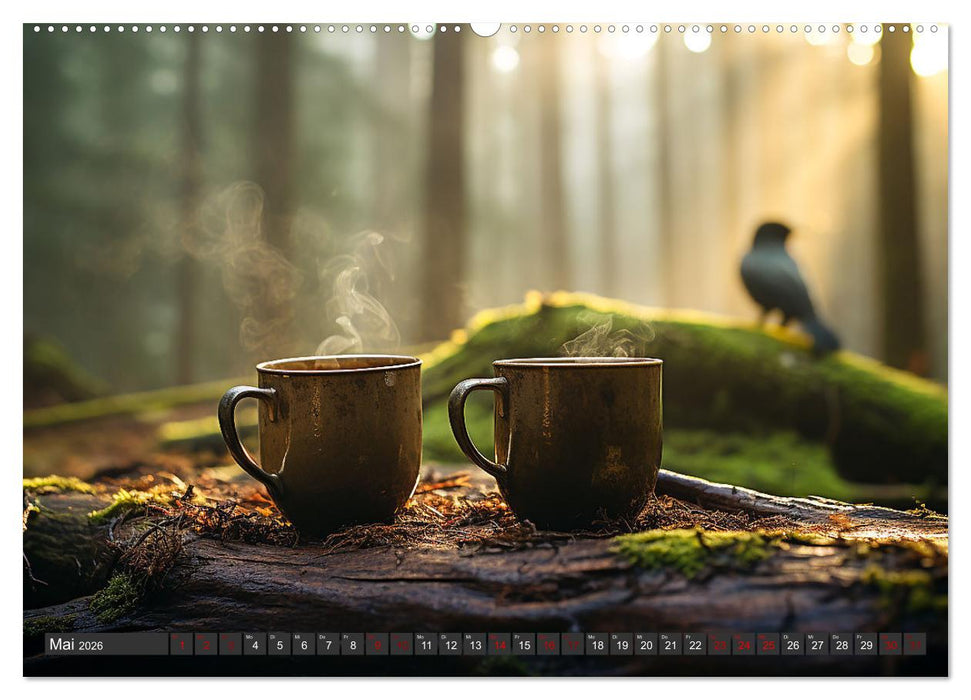Select Friday 29 in the strip
Viewport: 971px width, 700px height.
[866, 644]
